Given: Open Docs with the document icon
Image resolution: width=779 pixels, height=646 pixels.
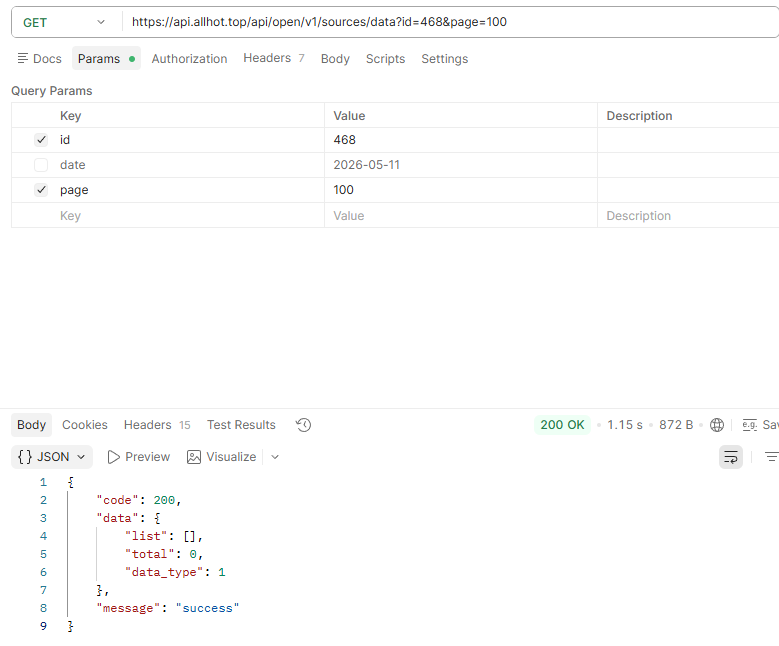Looking at the screenshot, I should (23, 59).
